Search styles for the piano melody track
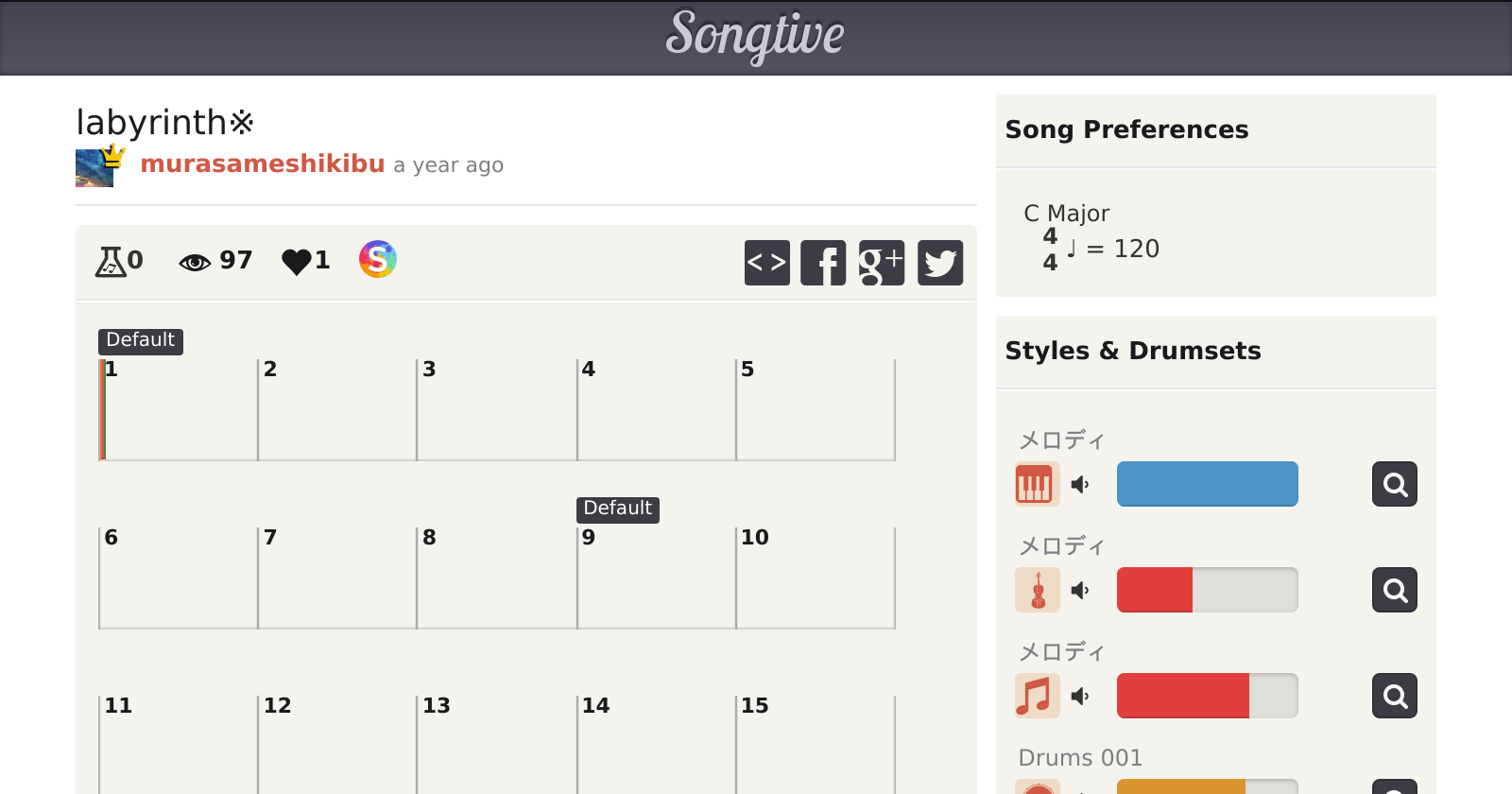Image resolution: width=1512 pixels, height=794 pixels. (x=1394, y=484)
